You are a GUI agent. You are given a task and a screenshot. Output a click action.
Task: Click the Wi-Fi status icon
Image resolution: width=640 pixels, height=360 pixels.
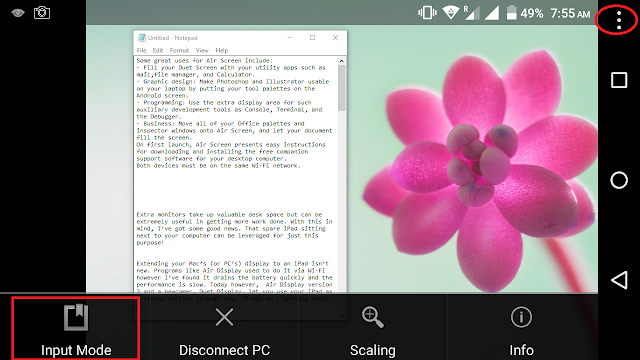point(450,13)
